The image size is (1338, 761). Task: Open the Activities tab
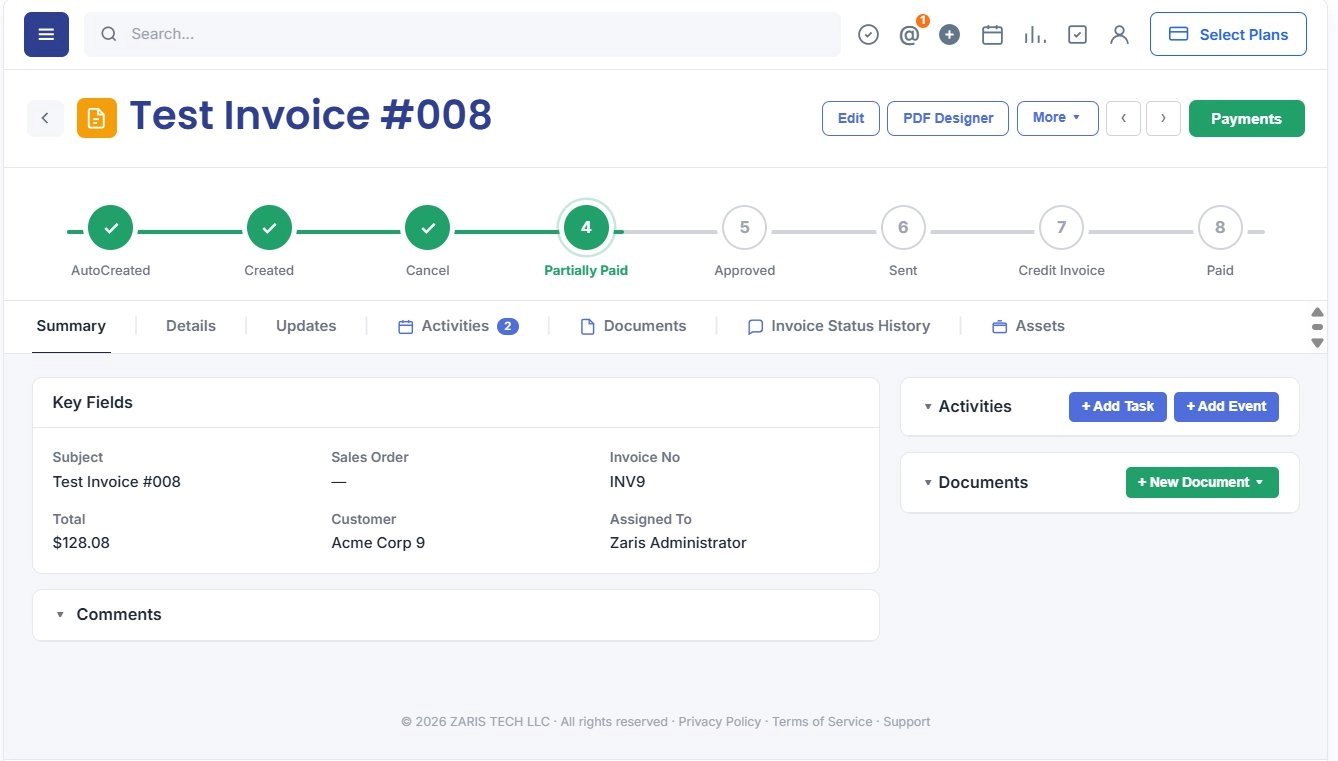pyautogui.click(x=458, y=326)
